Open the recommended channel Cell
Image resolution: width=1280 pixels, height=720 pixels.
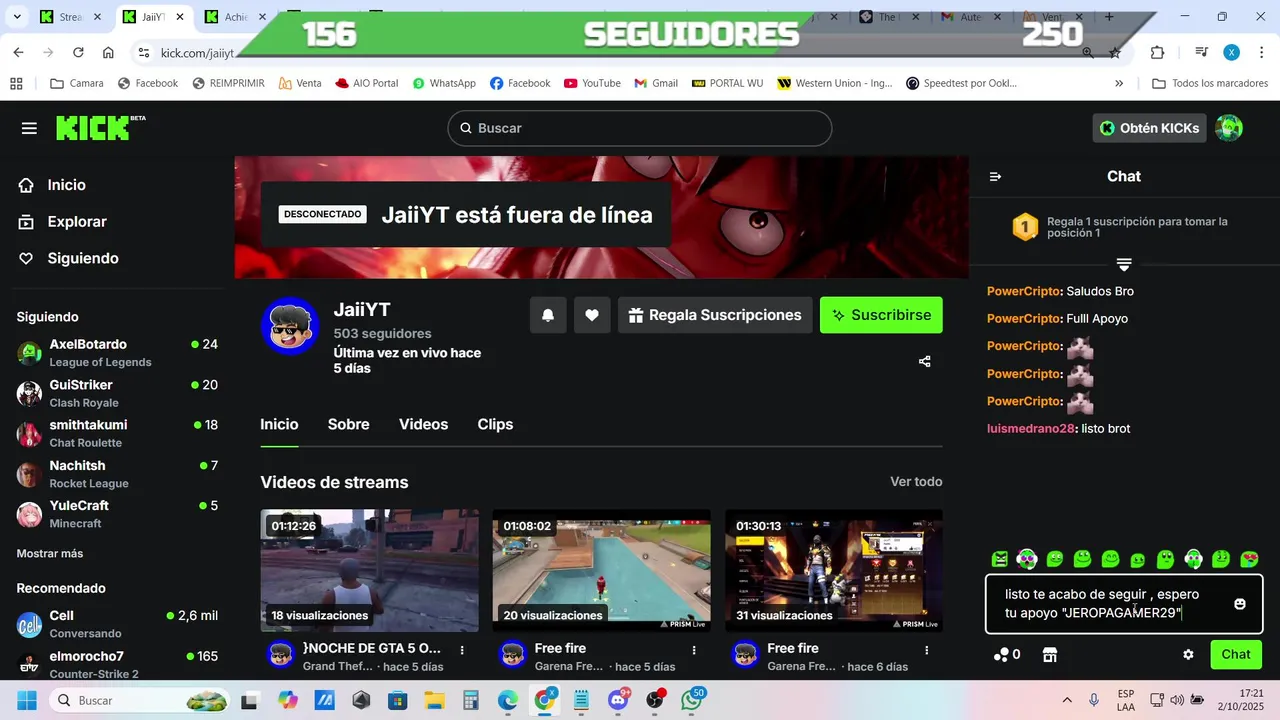(117, 624)
